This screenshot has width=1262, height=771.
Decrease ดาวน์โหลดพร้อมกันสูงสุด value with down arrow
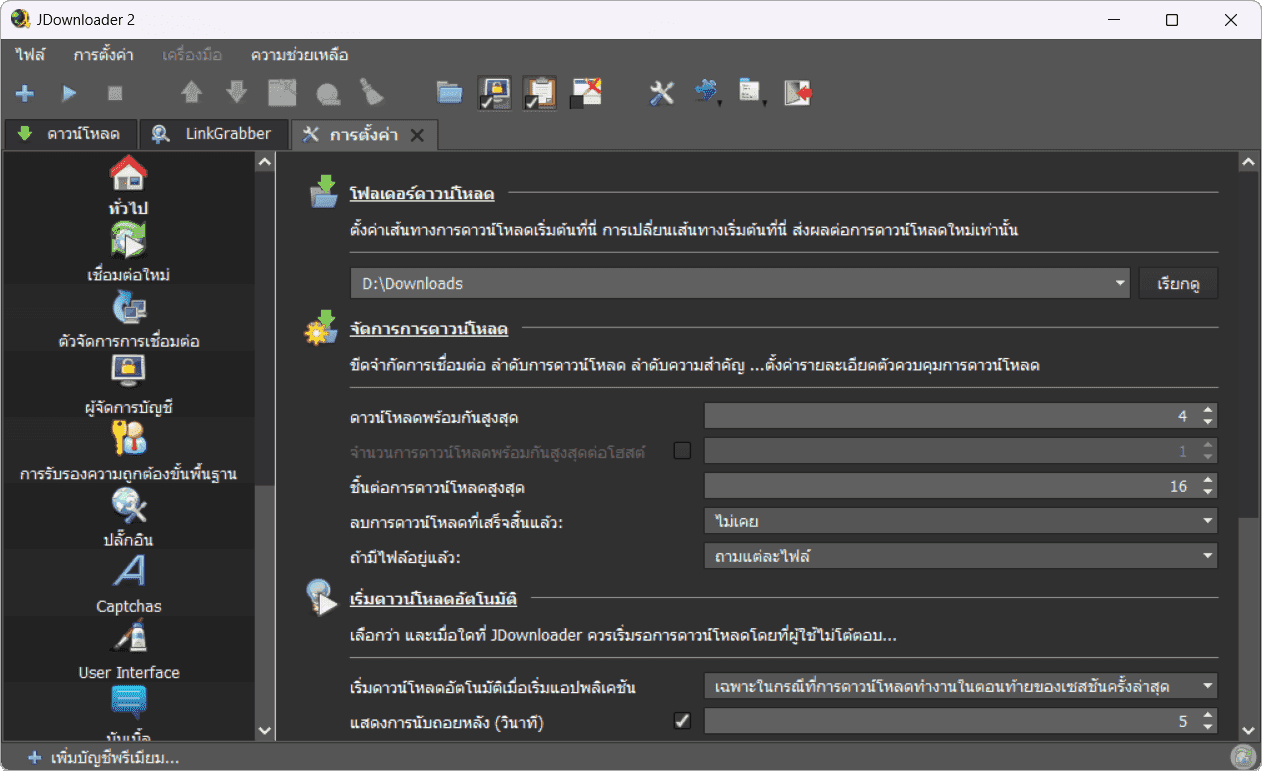(x=1208, y=423)
